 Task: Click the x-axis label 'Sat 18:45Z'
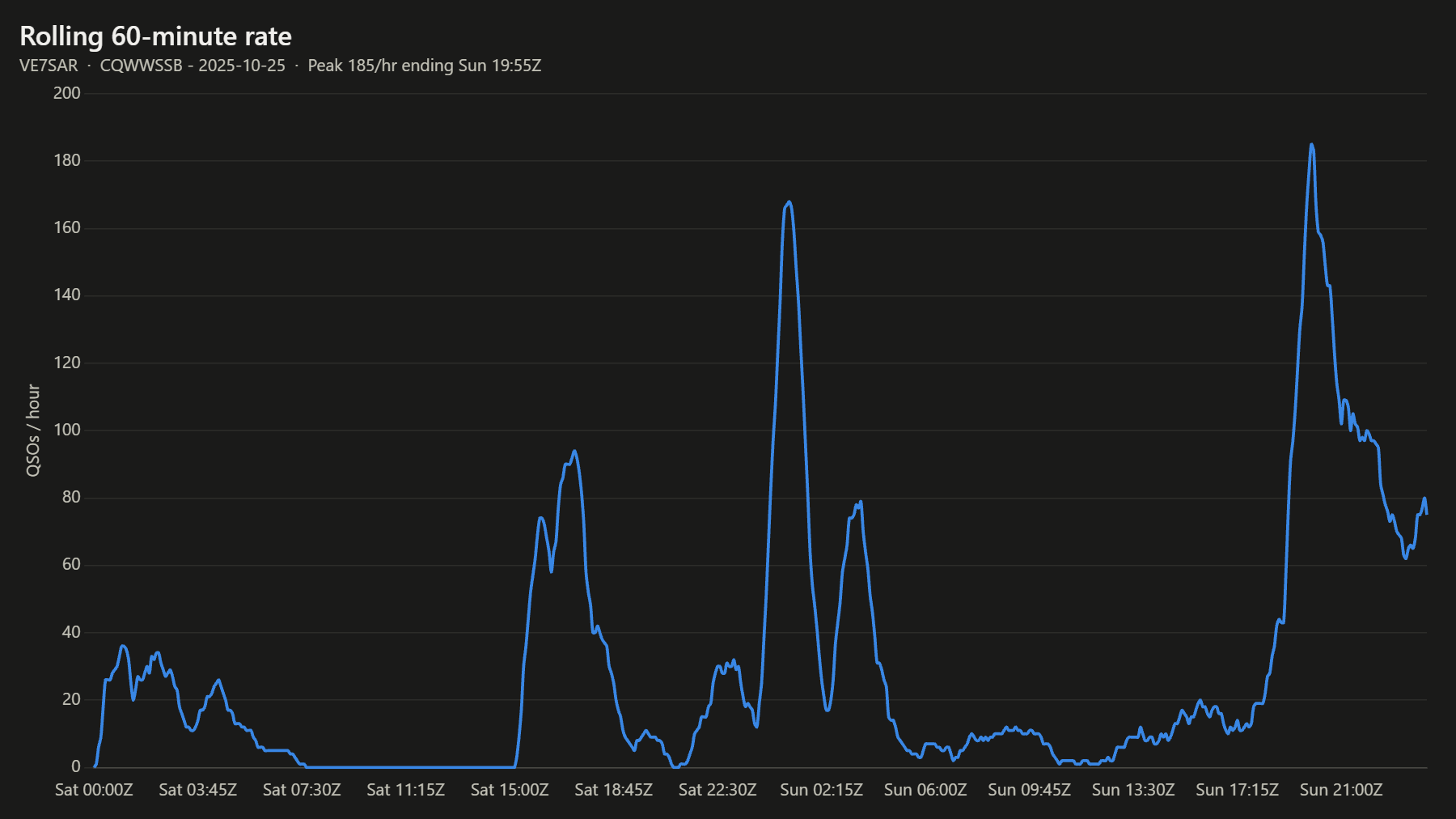pos(614,790)
